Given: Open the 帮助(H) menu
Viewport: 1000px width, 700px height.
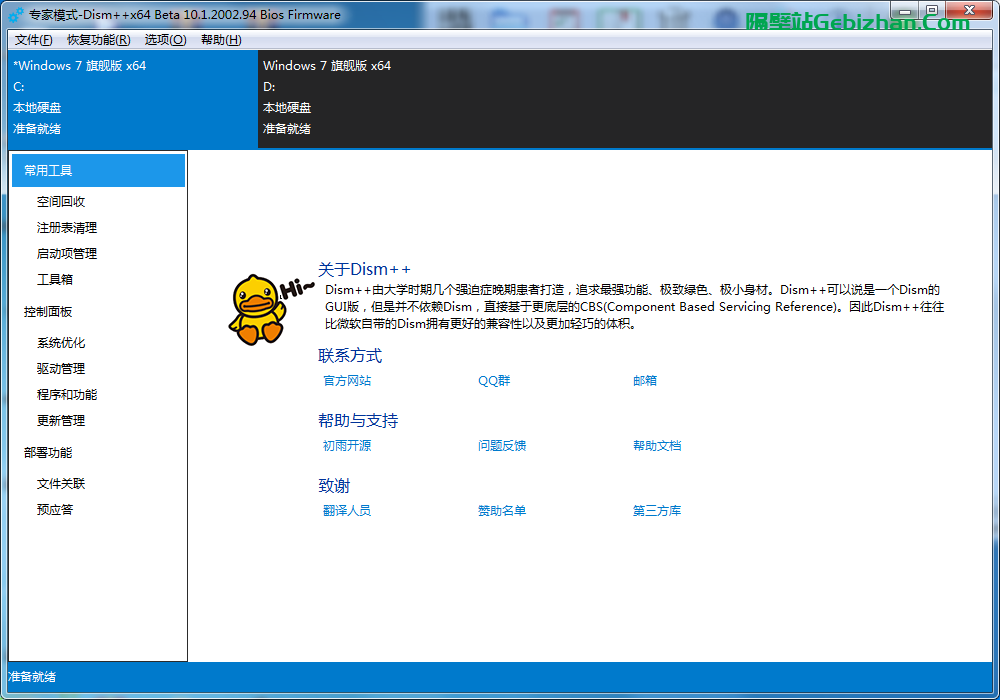Looking at the screenshot, I should 221,40.
